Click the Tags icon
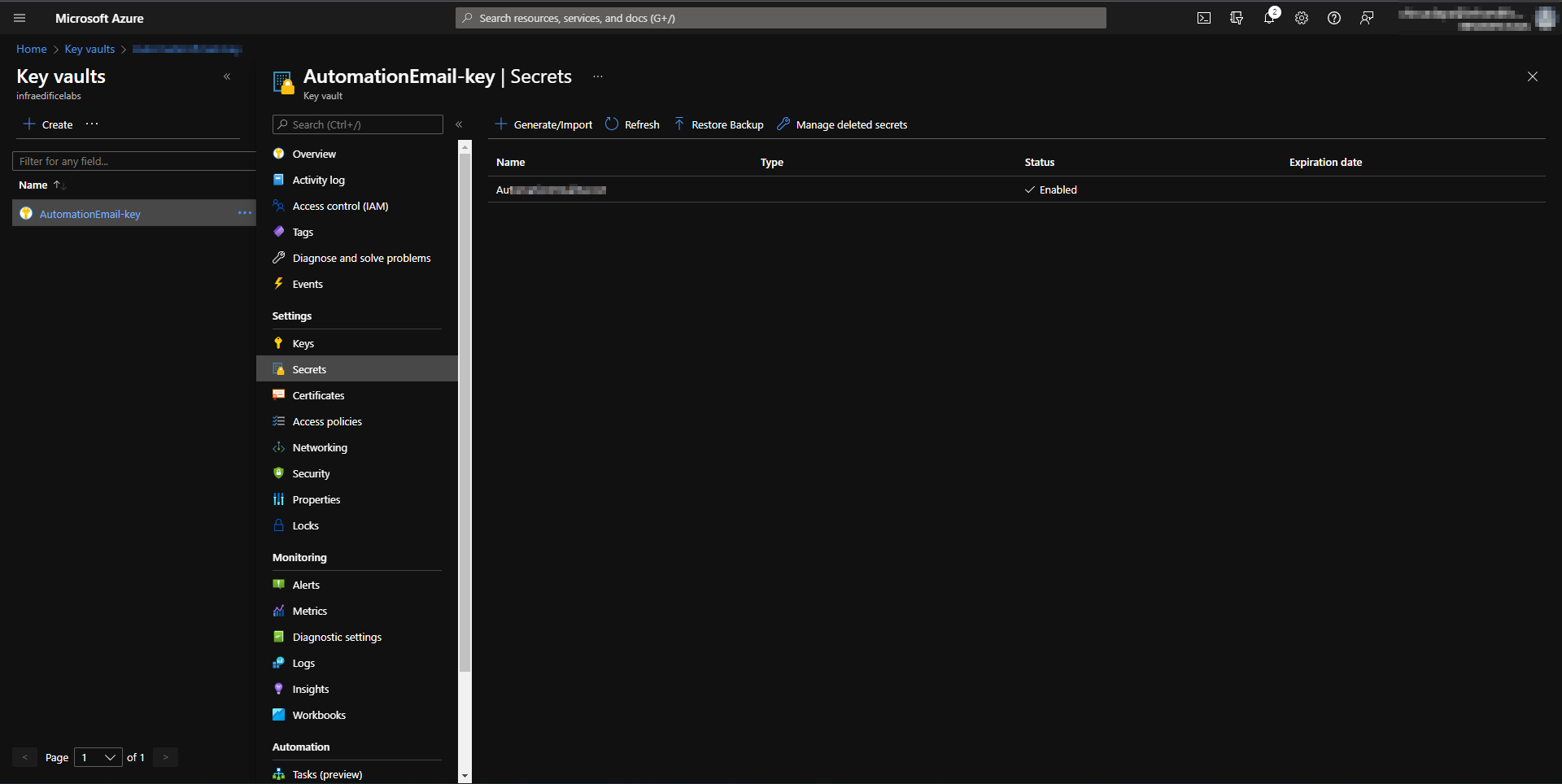Viewport: 1562px width, 784px height. pyautogui.click(x=279, y=232)
